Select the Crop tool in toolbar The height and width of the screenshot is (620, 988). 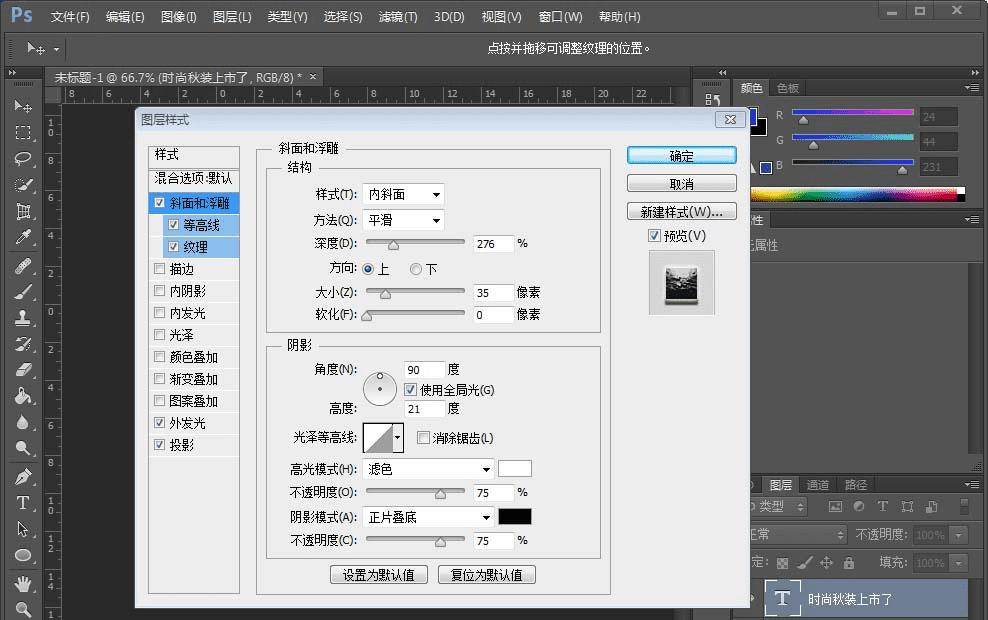(23, 211)
